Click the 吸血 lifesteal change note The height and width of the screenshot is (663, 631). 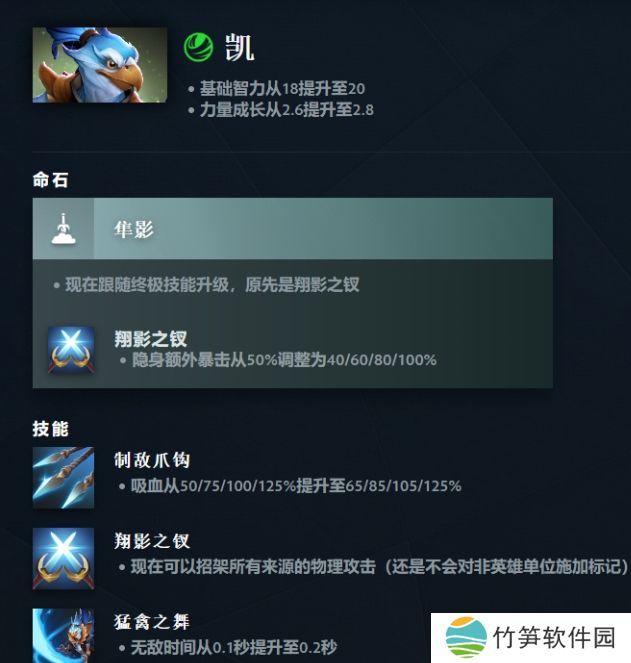tap(296, 486)
